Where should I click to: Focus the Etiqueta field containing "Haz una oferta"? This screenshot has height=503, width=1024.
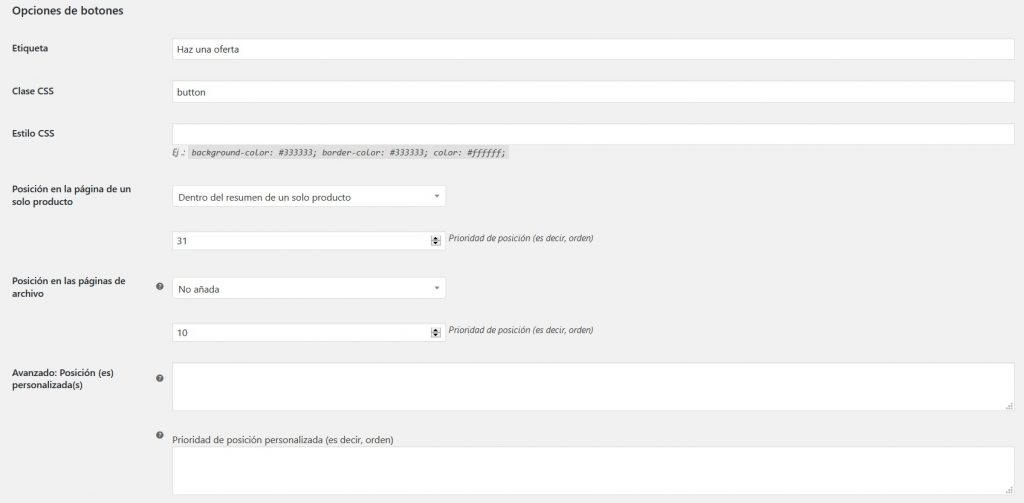tap(593, 50)
